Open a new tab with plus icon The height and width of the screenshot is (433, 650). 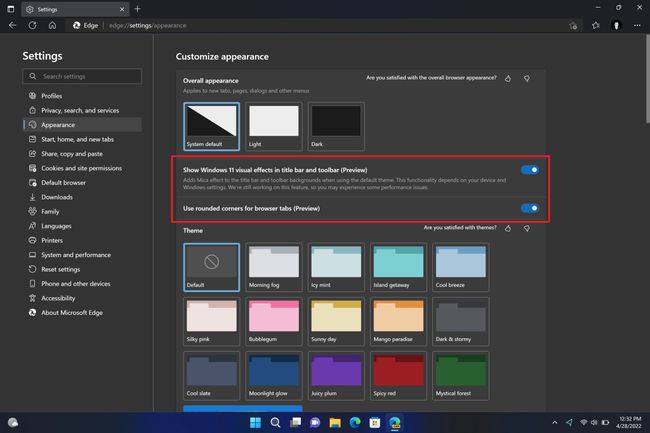click(138, 9)
